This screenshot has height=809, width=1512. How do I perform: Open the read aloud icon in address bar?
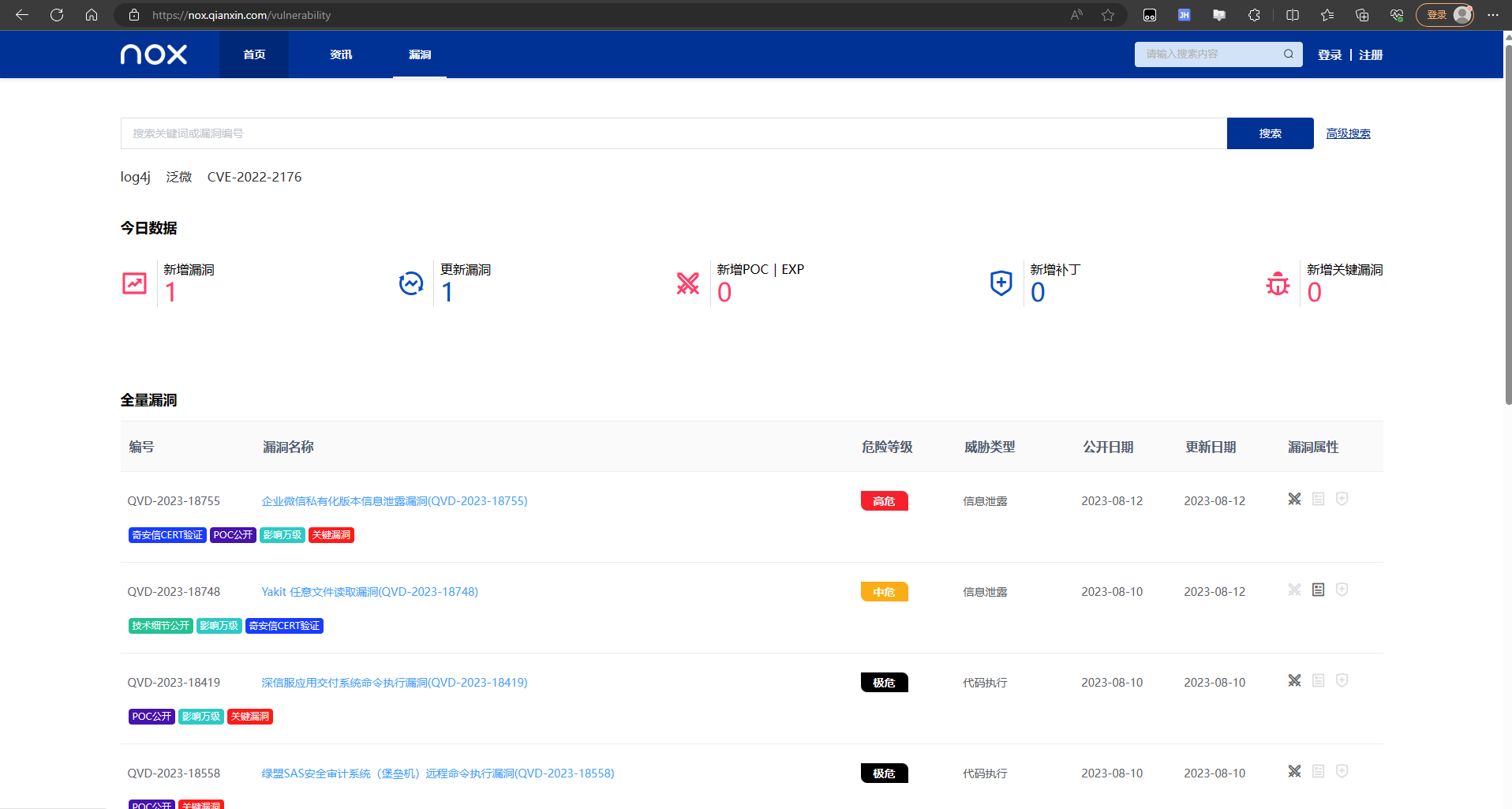click(x=1076, y=15)
